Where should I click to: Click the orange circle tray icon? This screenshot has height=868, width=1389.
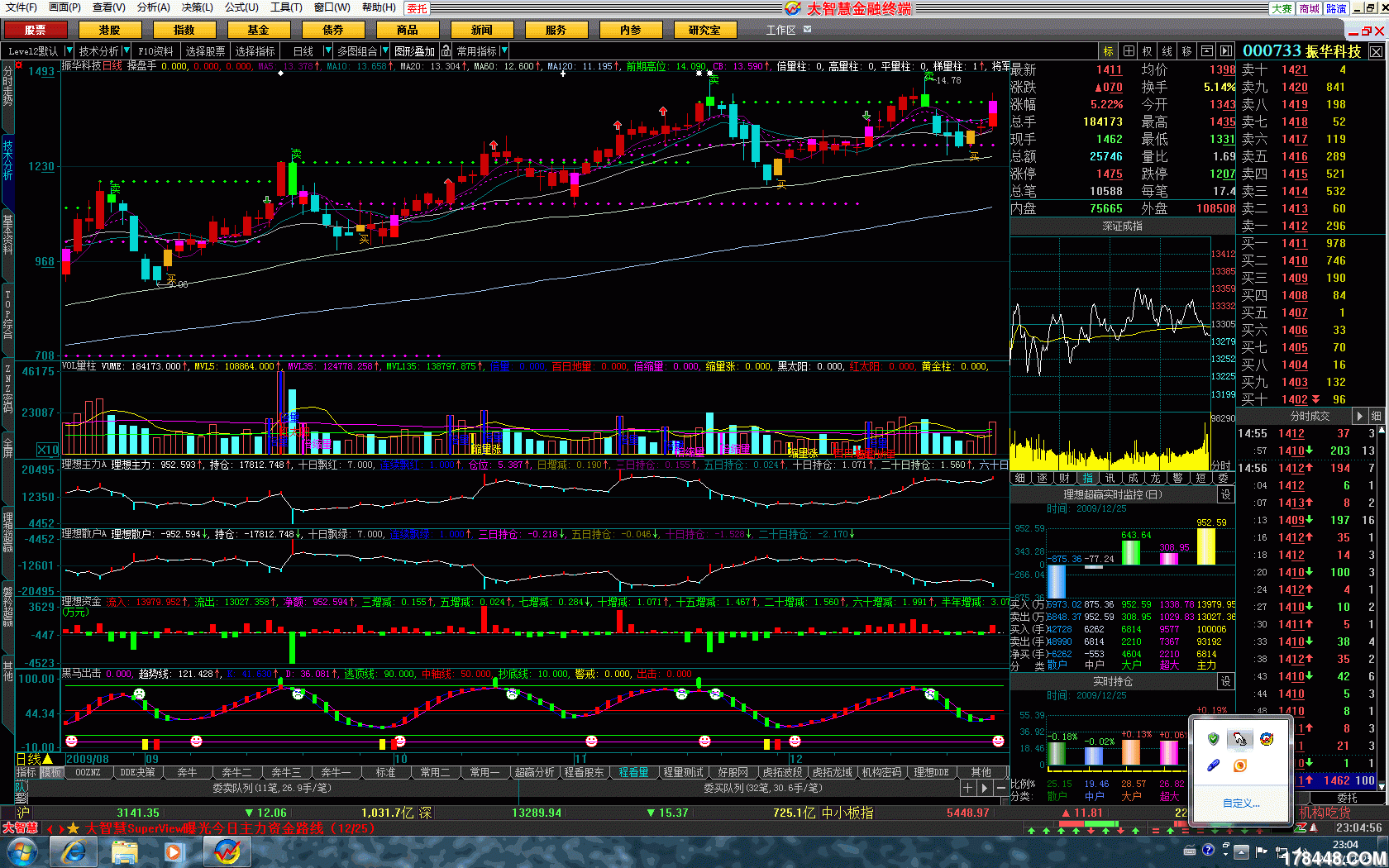point(1239,765)
